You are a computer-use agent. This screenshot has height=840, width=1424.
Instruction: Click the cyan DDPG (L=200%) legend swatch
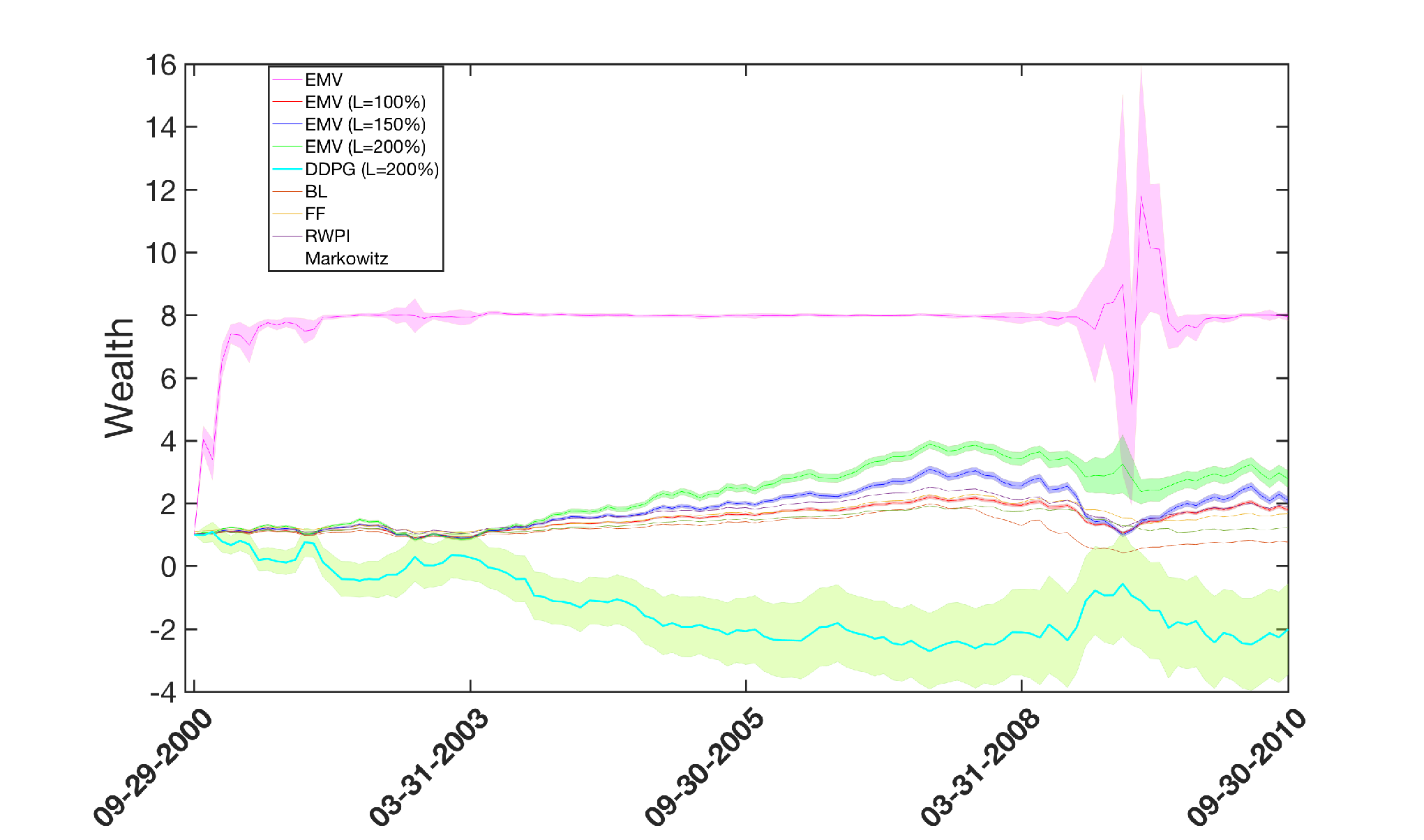click(x=286, y=169)
